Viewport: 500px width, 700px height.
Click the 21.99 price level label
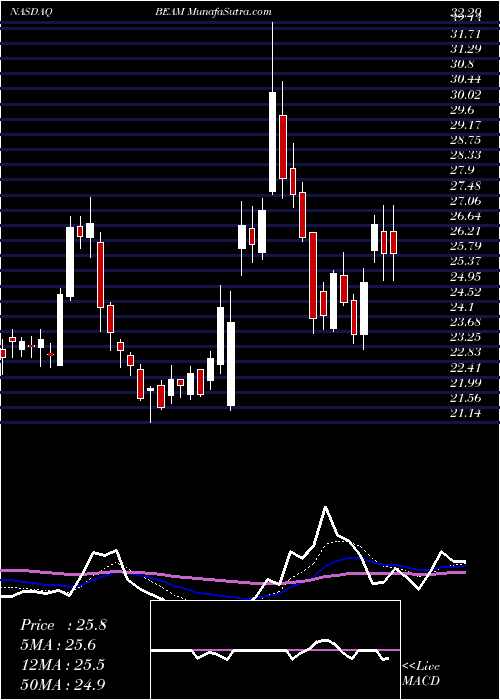tap(466, 383)
